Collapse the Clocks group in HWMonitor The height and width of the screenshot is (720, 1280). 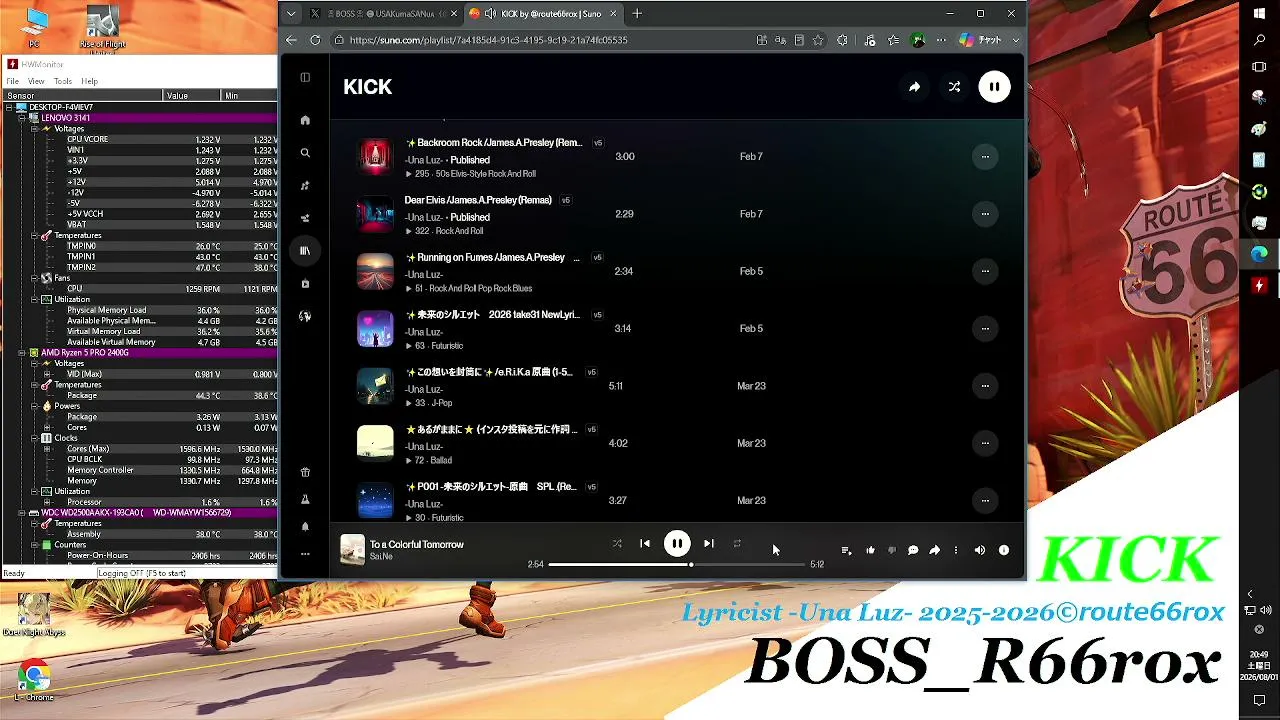click(33, 438)
